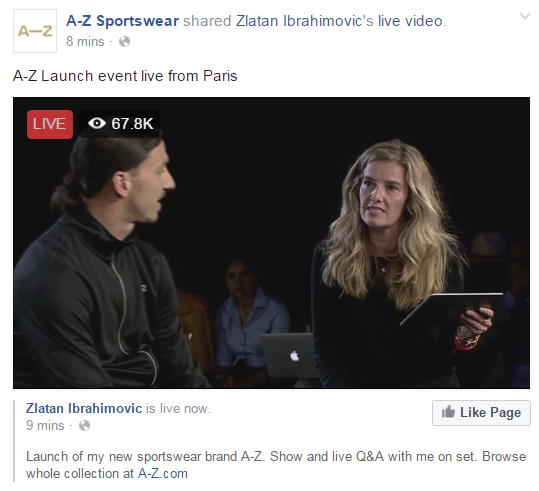
Task: Click the 67.8K viewer count
Action: tap(132, 124)
